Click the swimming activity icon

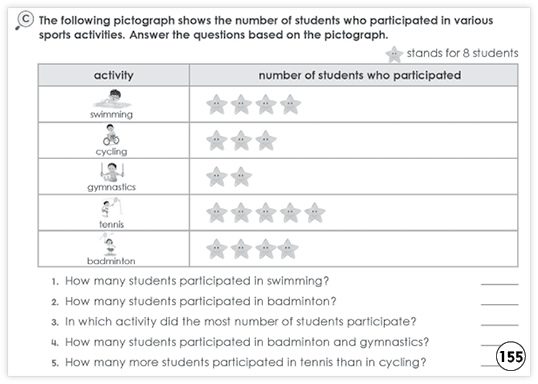pos(112,99)
